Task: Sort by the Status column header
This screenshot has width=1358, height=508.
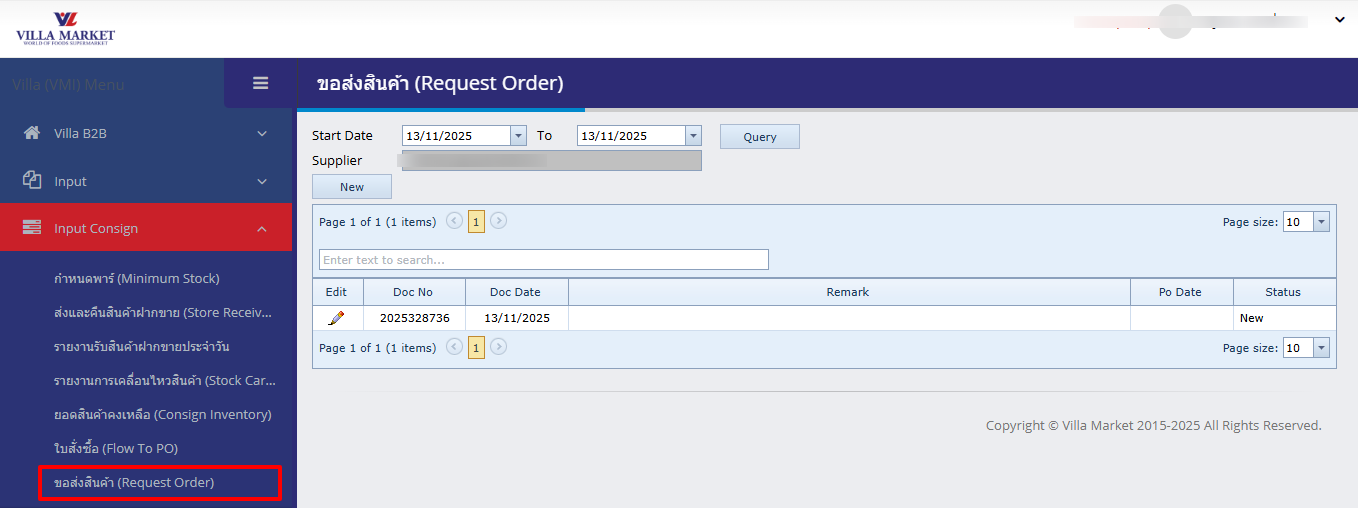Action: coord(1284,292)
